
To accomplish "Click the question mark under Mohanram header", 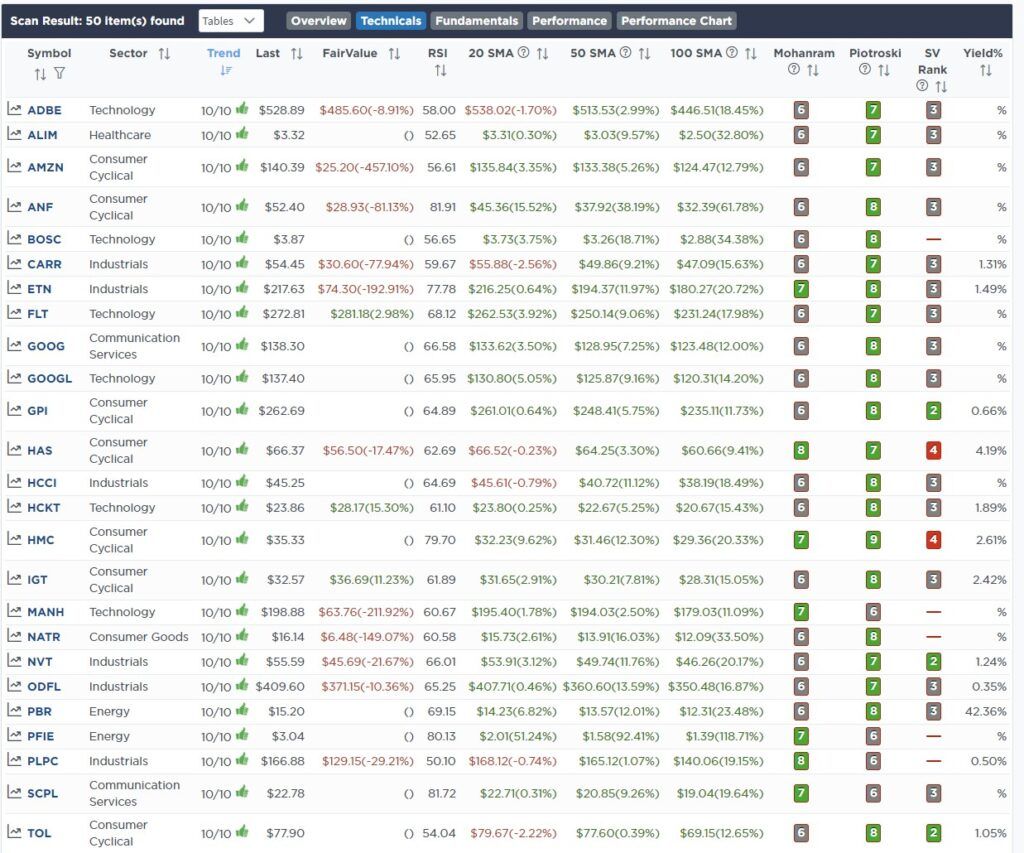I will (794, 70).
